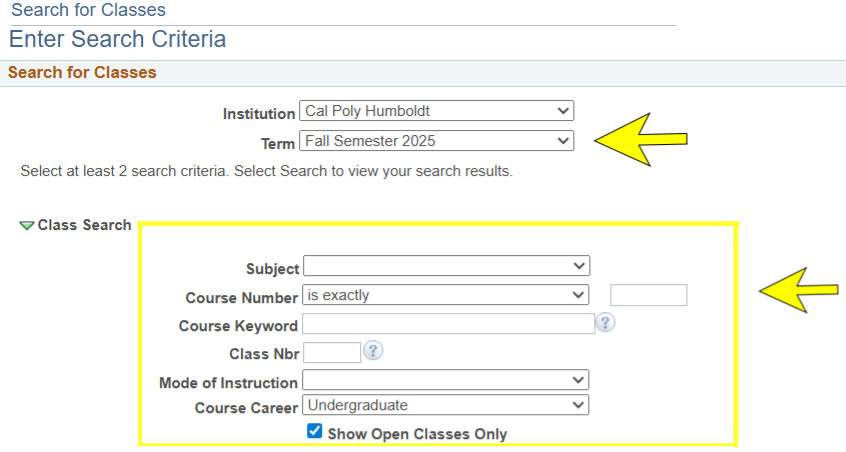Click the help icon next to Class Nbr
This screenshot has height=452, width=846.
click(373, 351)
